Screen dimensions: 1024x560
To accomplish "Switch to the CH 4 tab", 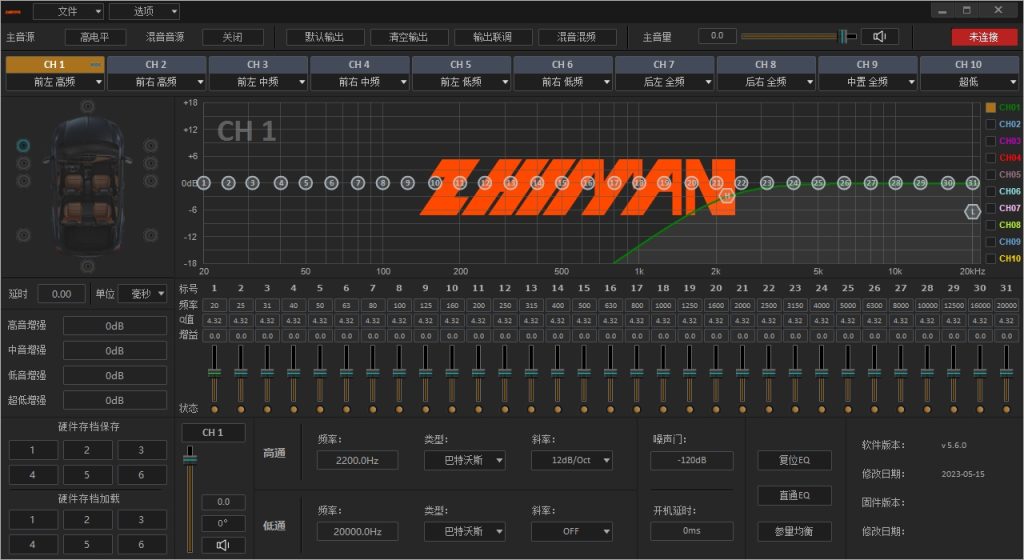I will click(x=359, y=65).
